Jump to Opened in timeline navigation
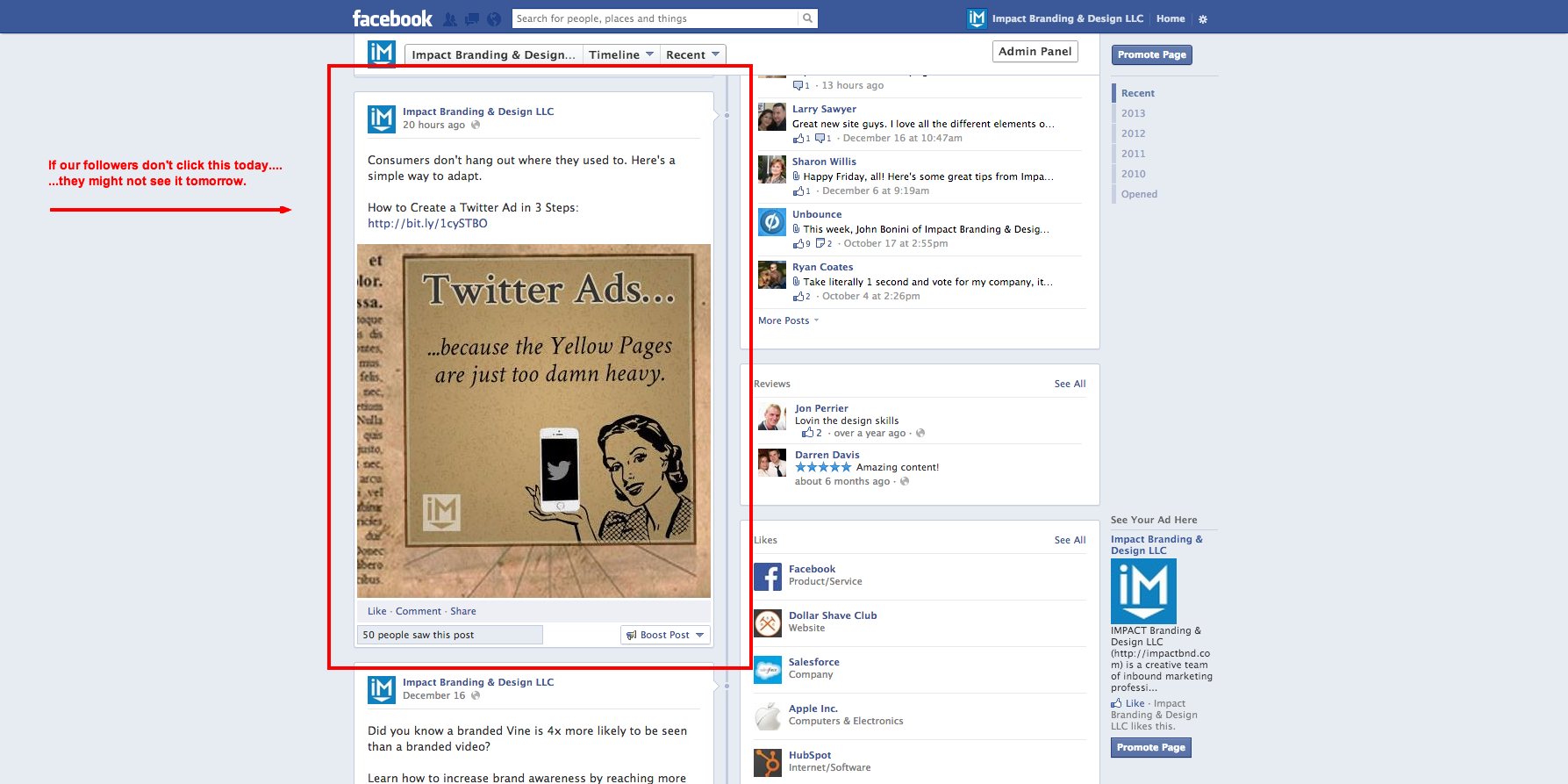This screenshot has width=1568, height=784. (x=1139, y=194)
